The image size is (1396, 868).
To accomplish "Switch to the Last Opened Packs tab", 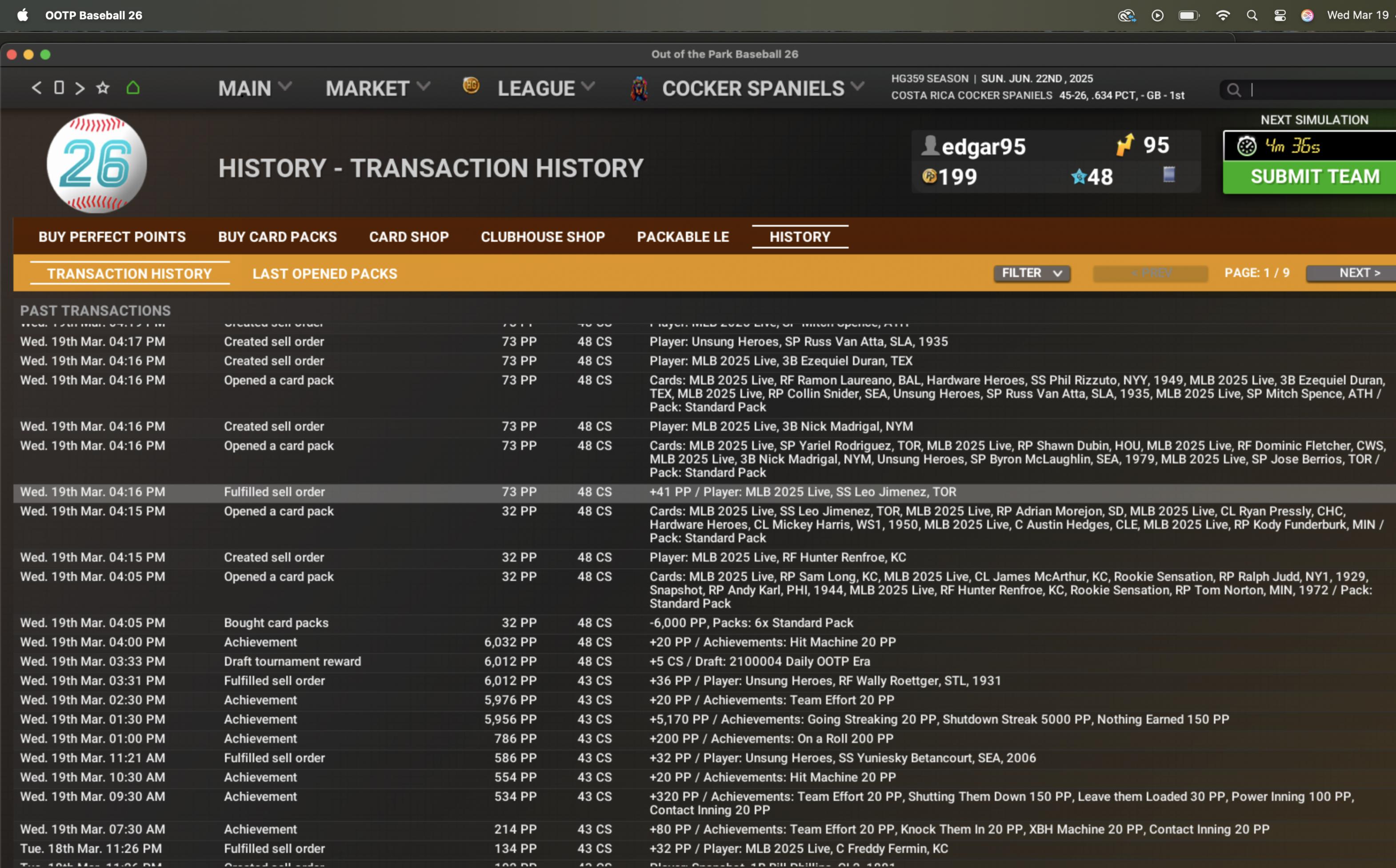I will tap(324, 274).
